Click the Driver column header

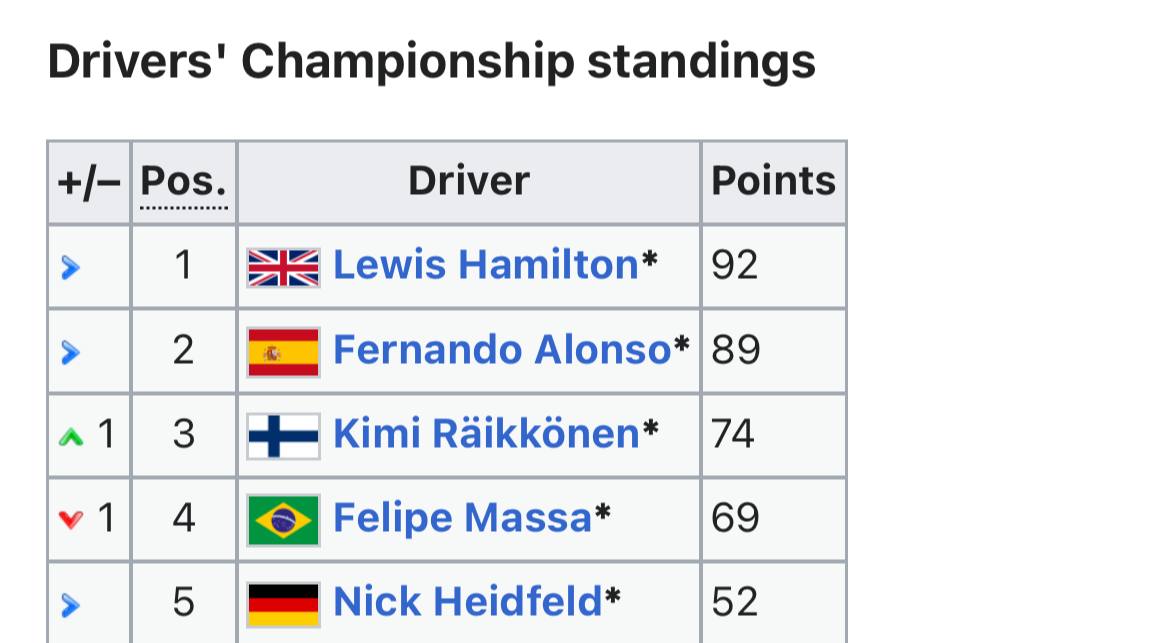[x=468, y=181]
